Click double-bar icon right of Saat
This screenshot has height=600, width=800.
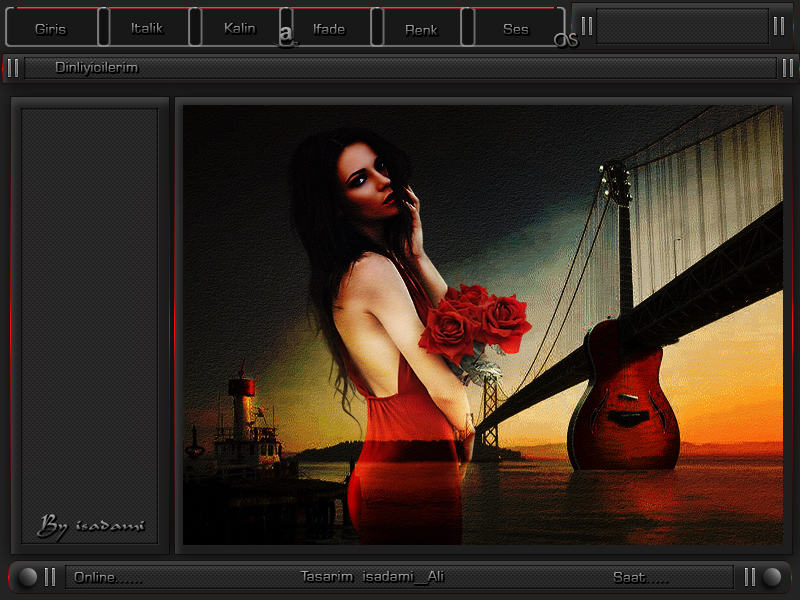point(749,577)
